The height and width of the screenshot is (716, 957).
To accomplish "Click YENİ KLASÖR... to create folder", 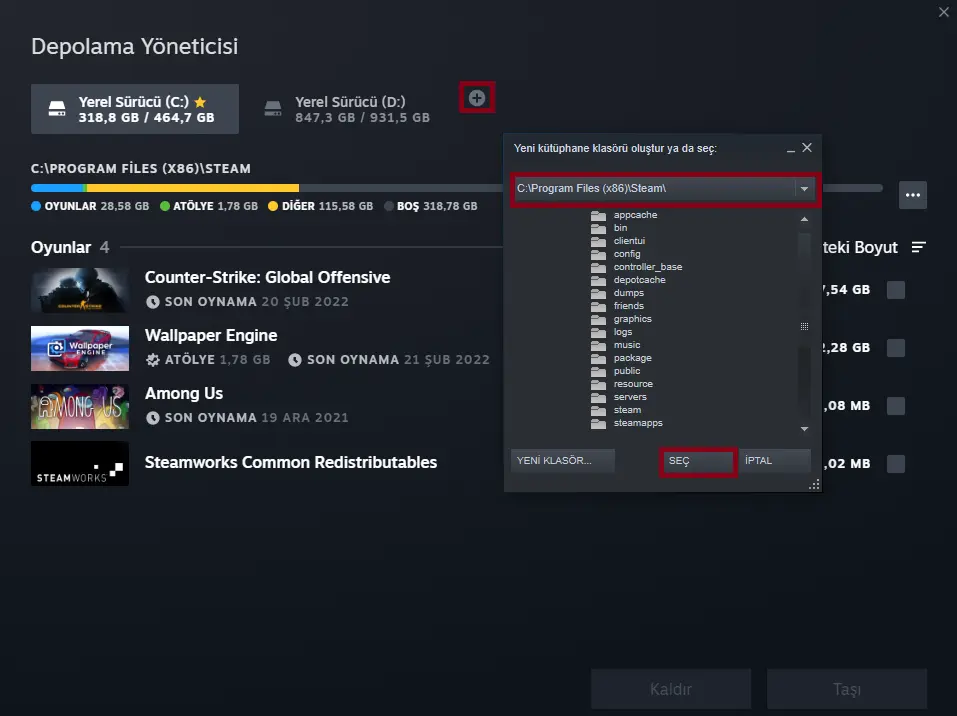I will 563,461.
